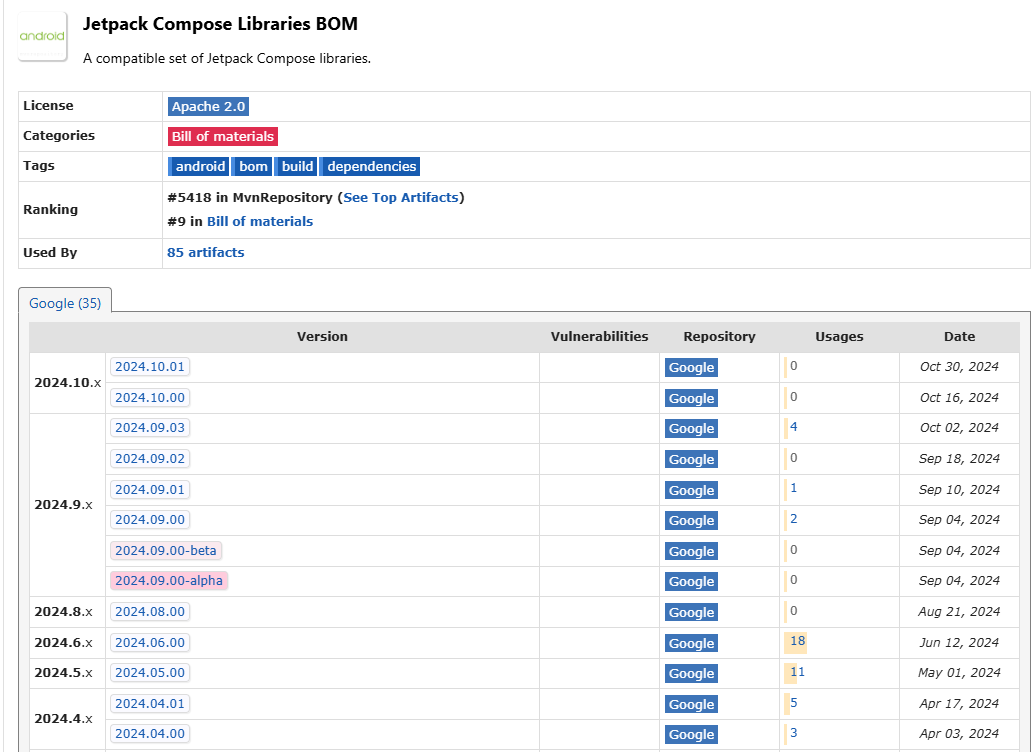This screenshot has width=1036, height=752.
Task: Click Google repository badge for 2024.10.00
Action: pos(691,398)
